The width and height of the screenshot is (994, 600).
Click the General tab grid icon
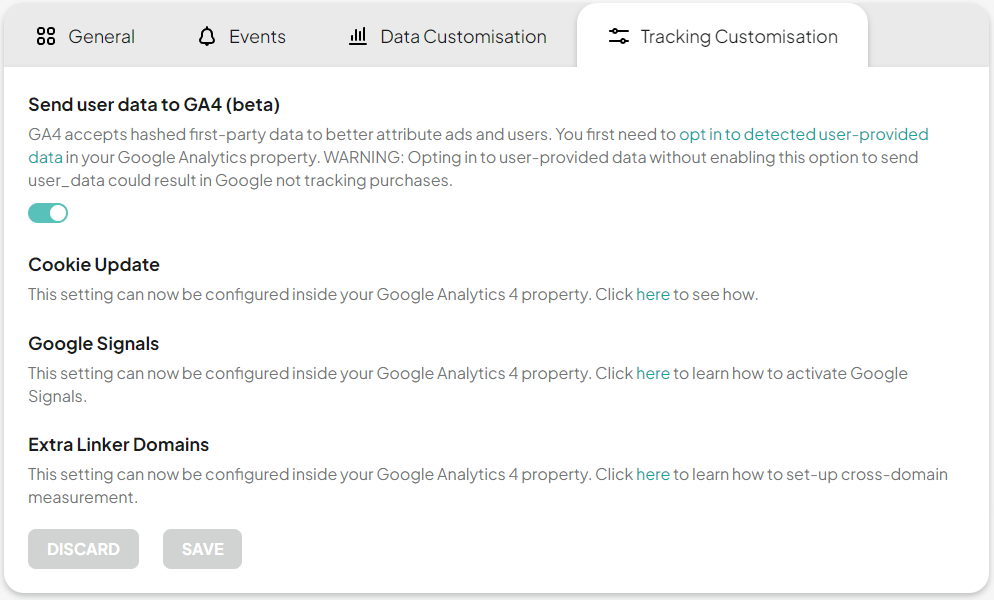click(46, 36)
